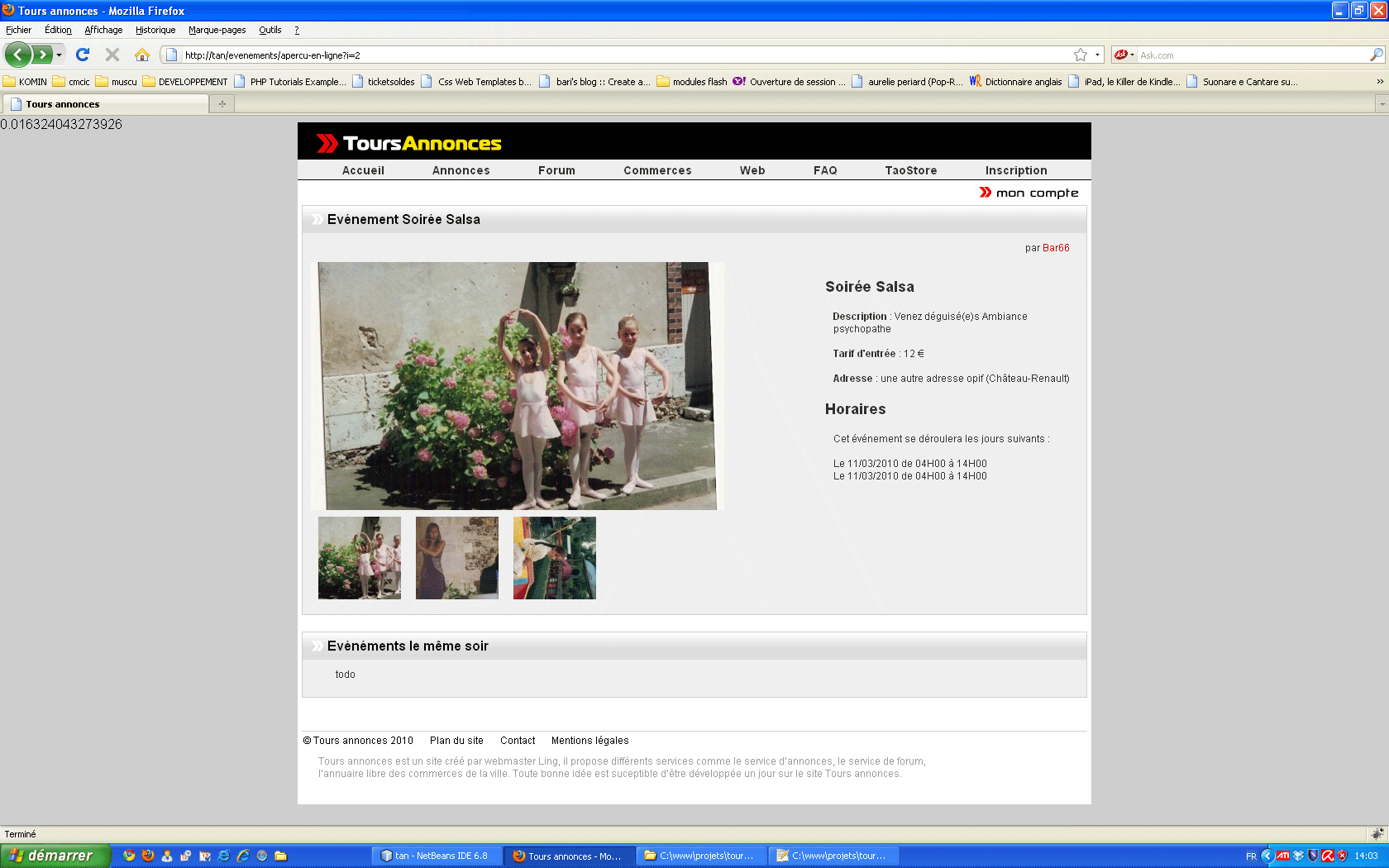The image size is (1389, 868).
Task: Open the URL history dropdown arrow
Action: (x=1097, y=55)
